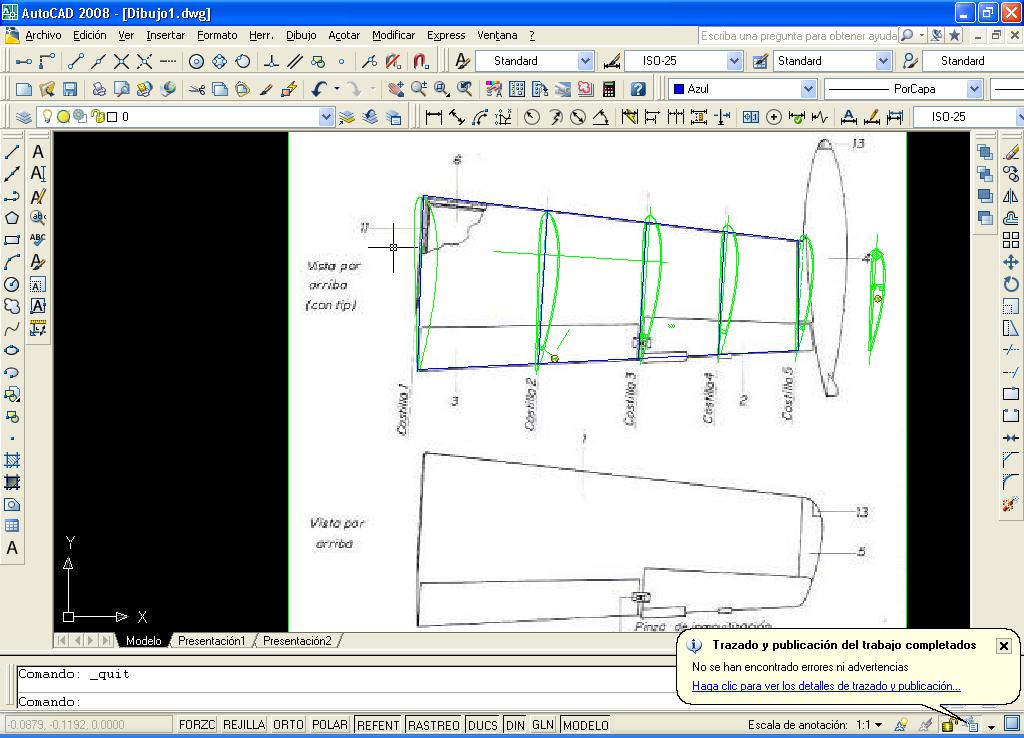Image resolution: width=1024 pixels, height=738 pixels.
Task: Click the Undo arrow icon
Action: click(319, 89)
